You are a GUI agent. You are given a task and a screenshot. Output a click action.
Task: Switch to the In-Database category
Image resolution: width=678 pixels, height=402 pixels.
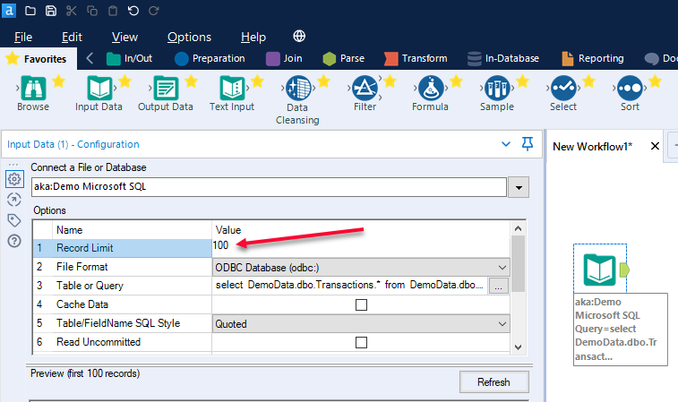point(503,58)
